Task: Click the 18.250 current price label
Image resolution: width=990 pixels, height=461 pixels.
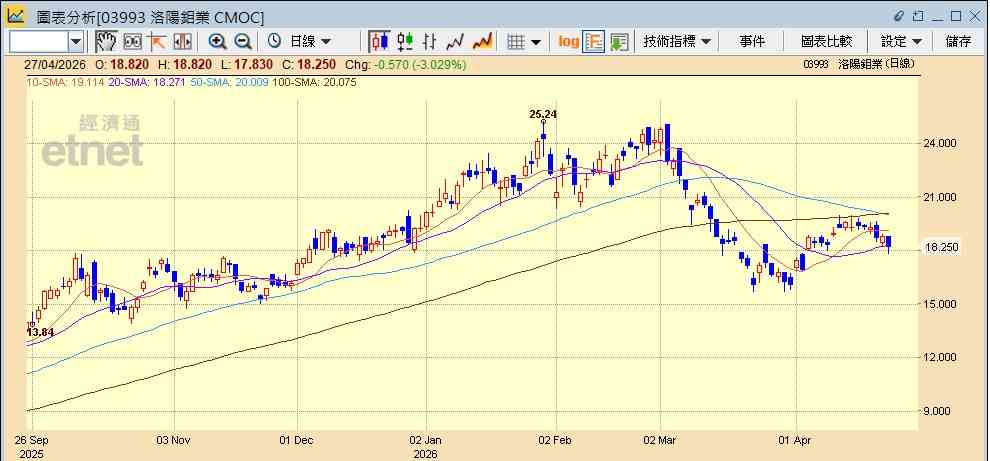Action: pos(943,248)
